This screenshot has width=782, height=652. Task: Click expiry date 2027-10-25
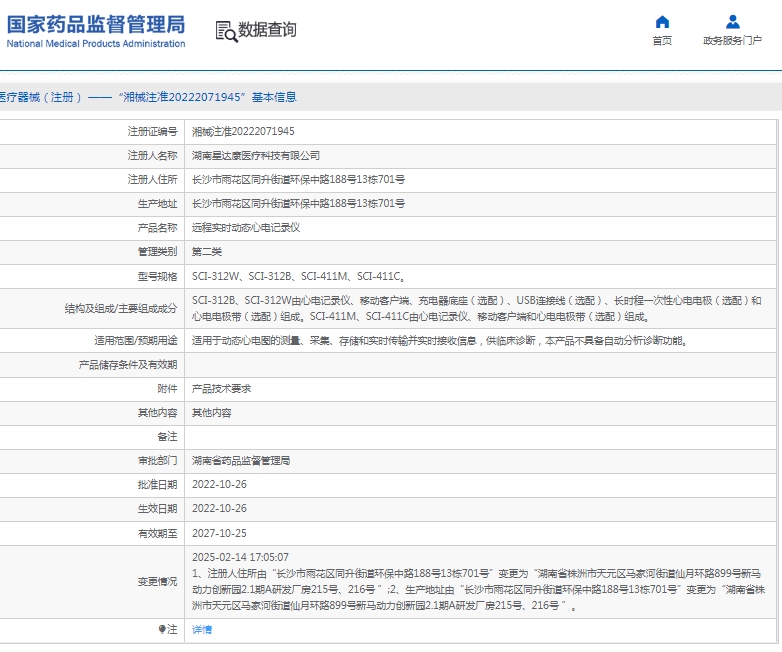(219, 533)
